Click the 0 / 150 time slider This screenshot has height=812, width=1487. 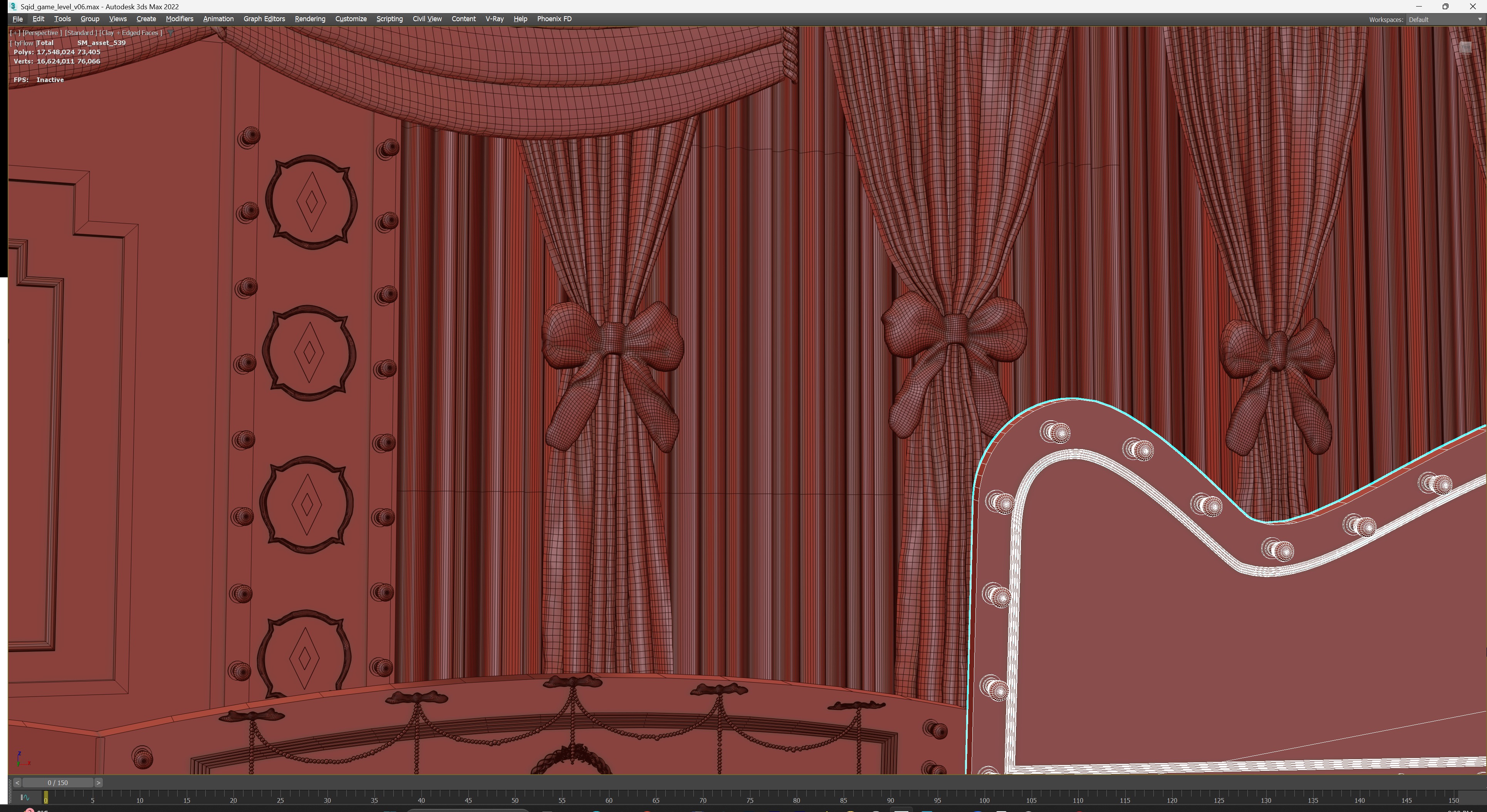(x=58, y=783)
